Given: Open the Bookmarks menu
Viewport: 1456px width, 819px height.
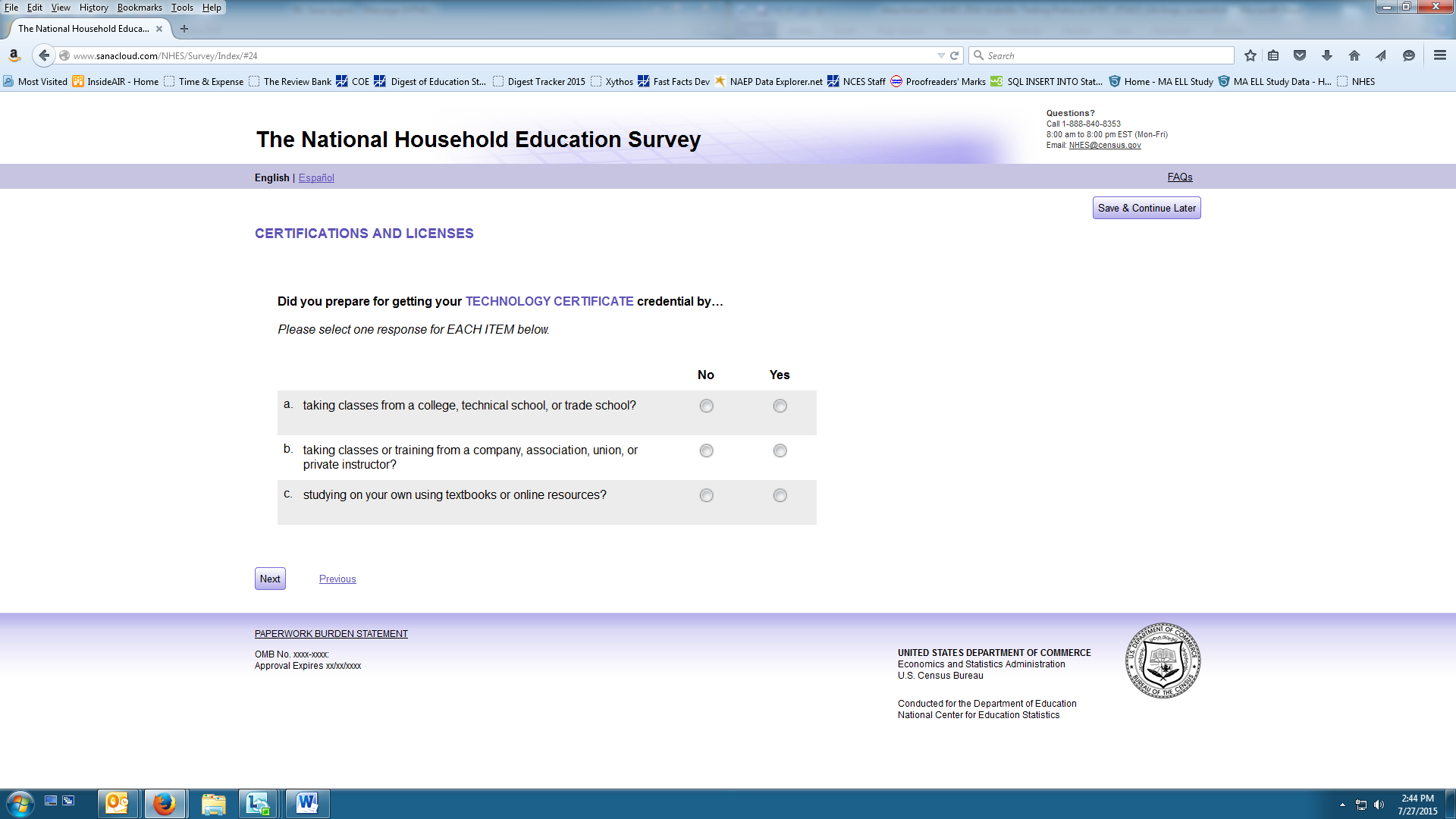Looking at the screenshot, I should point(140,8).
